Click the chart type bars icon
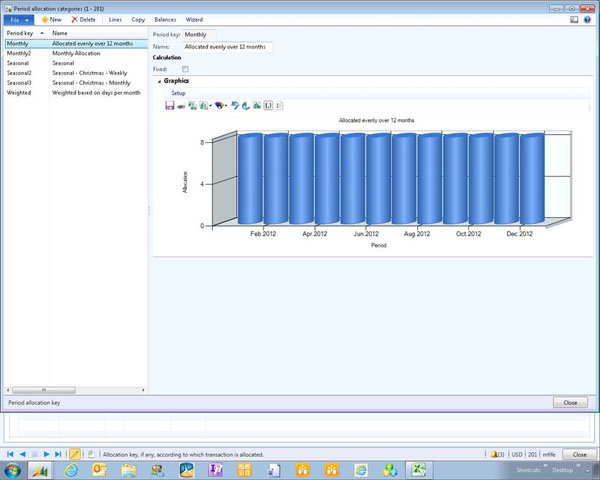Screen dimensions: 600x480 [x=192, y=106]
